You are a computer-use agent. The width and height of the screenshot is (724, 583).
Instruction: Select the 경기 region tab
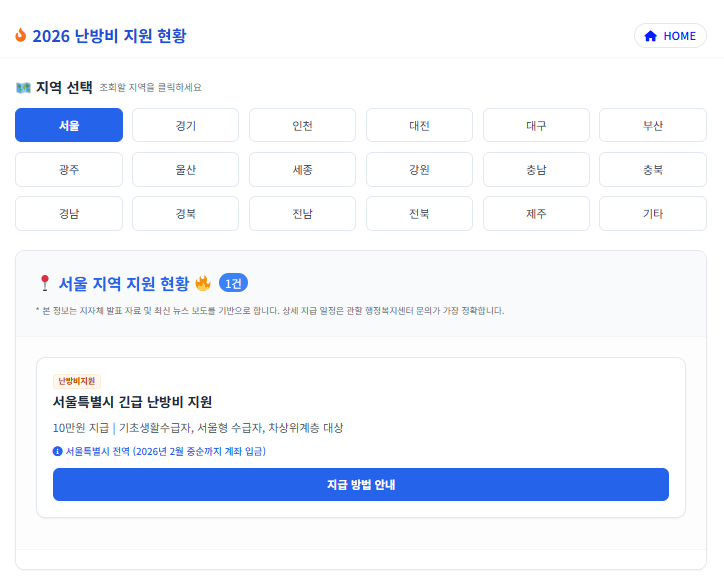pyautogui.click(x=185, y=125)
